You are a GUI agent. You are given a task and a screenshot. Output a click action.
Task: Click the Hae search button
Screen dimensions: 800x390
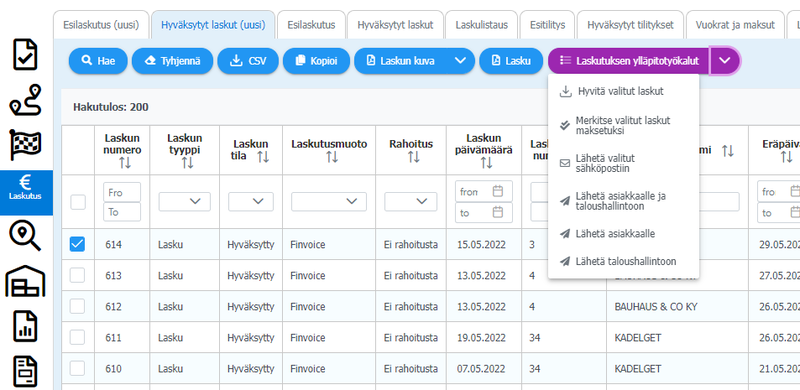[x=98, y=61]
